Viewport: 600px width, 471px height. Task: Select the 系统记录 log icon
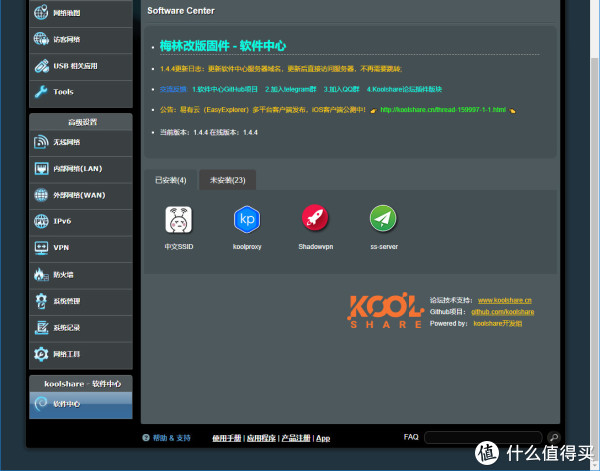tap(41, 328)
